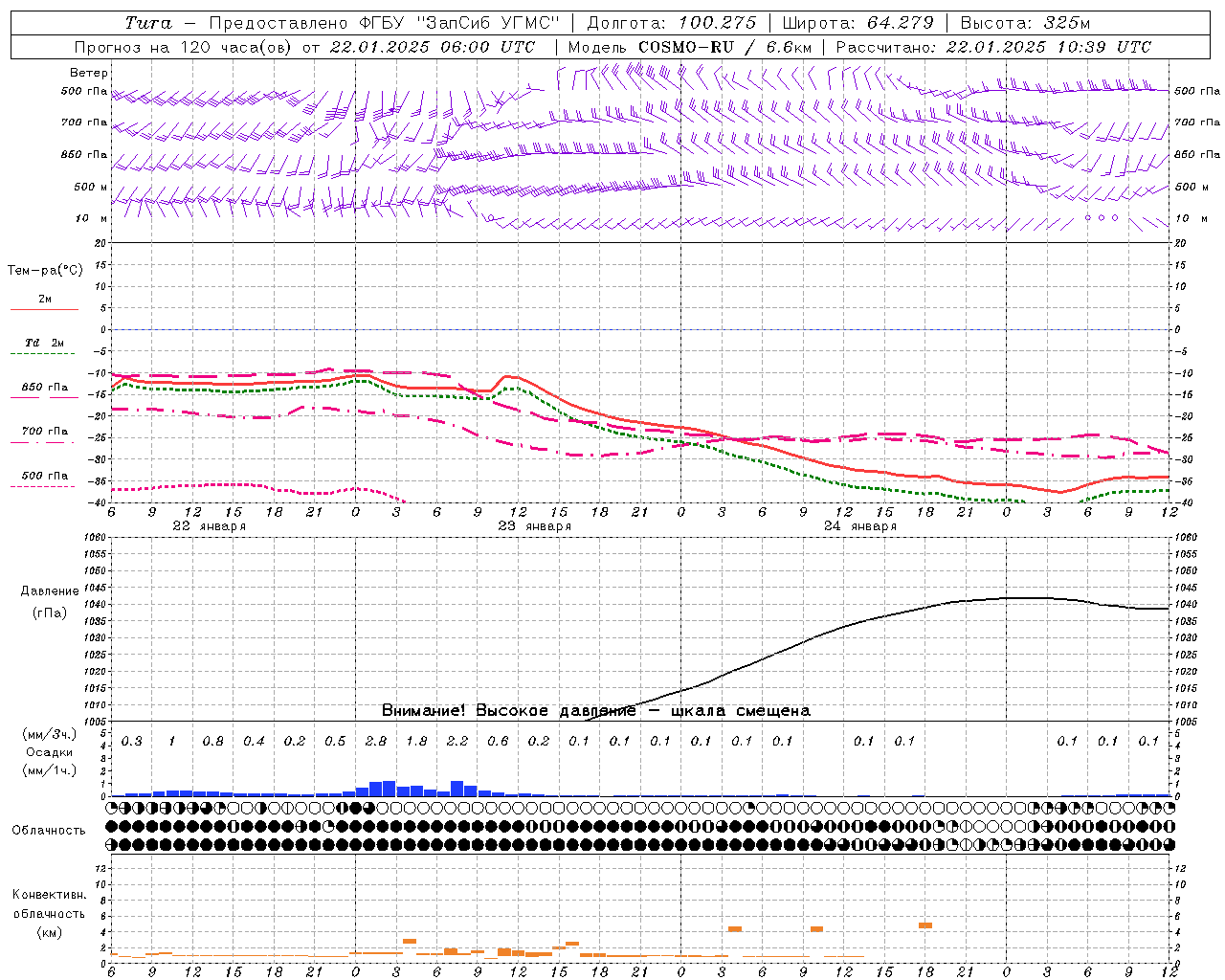Viewport: 1225px width, 980px height.
Task: Click the "Долгота: 100.275" header field
Action: click(x=671, y=23)
